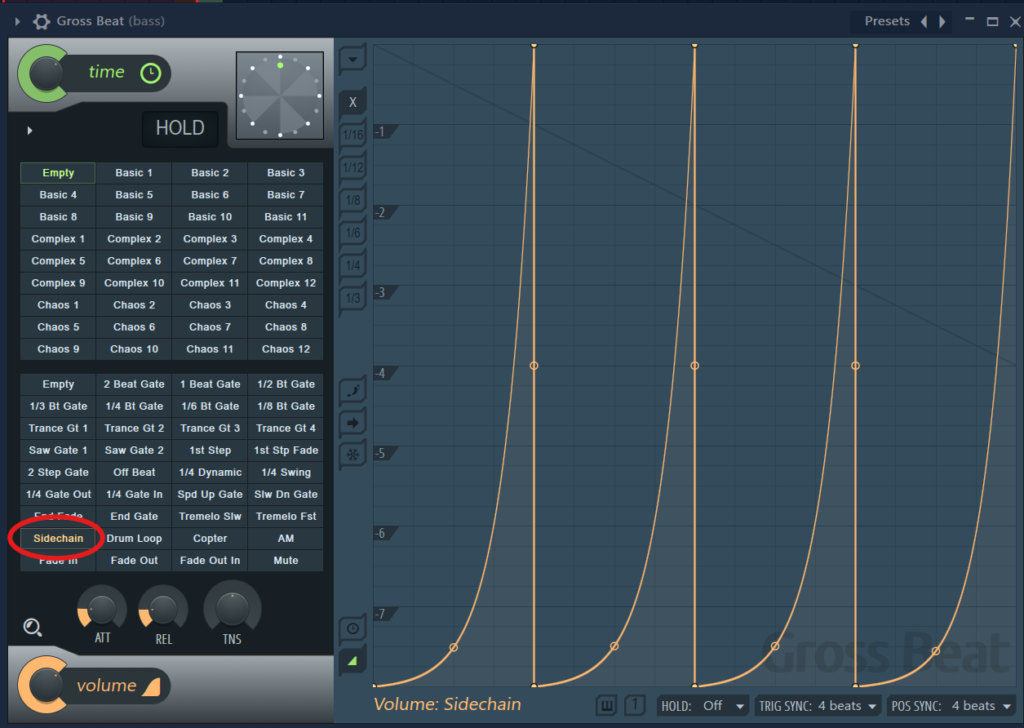The image size is (1024, 728).
Task: Switch to time envelope clock icon
Action: point(353,629)
